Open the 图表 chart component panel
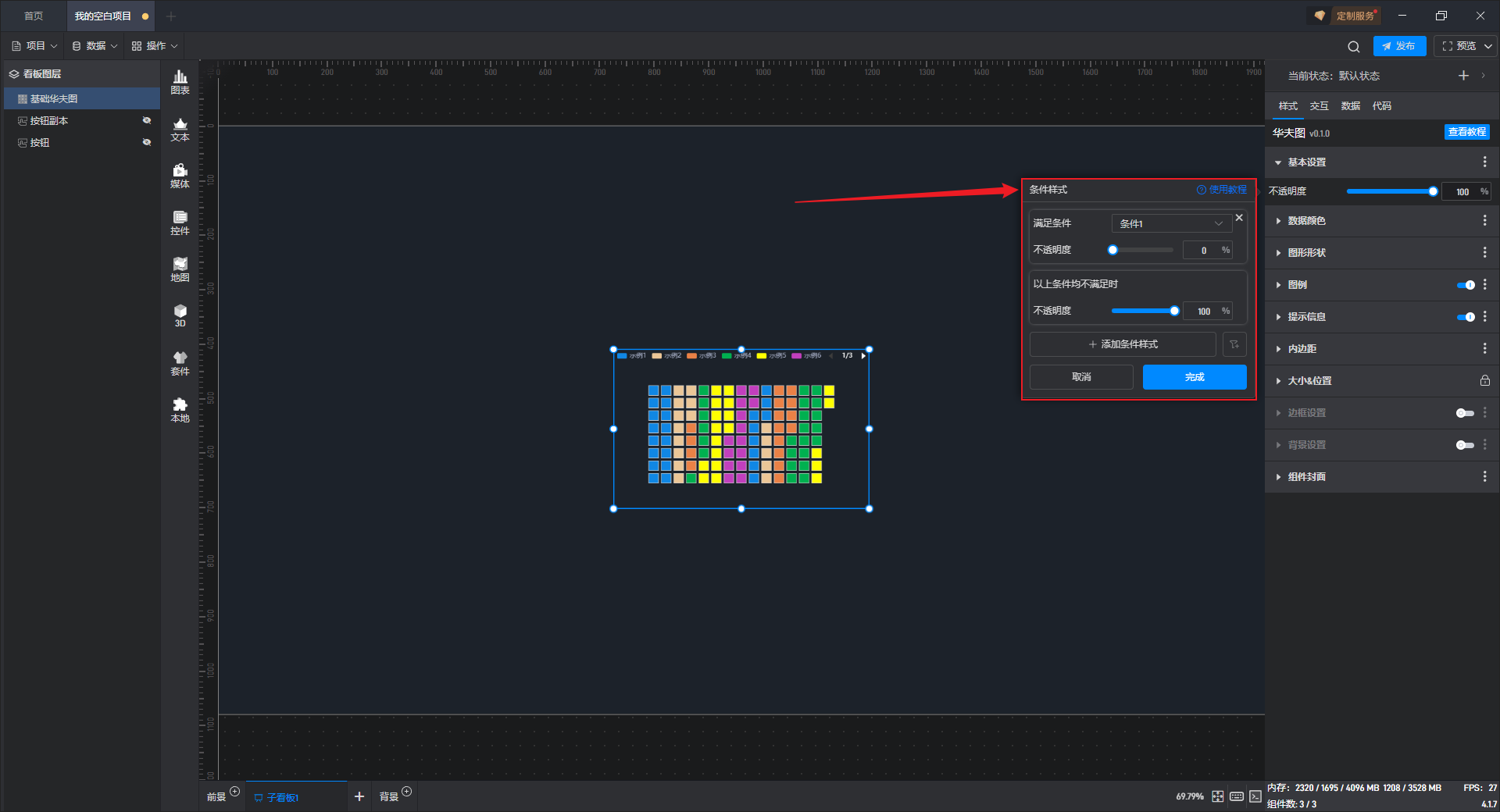1500x812 pixels. click(180, 81)
